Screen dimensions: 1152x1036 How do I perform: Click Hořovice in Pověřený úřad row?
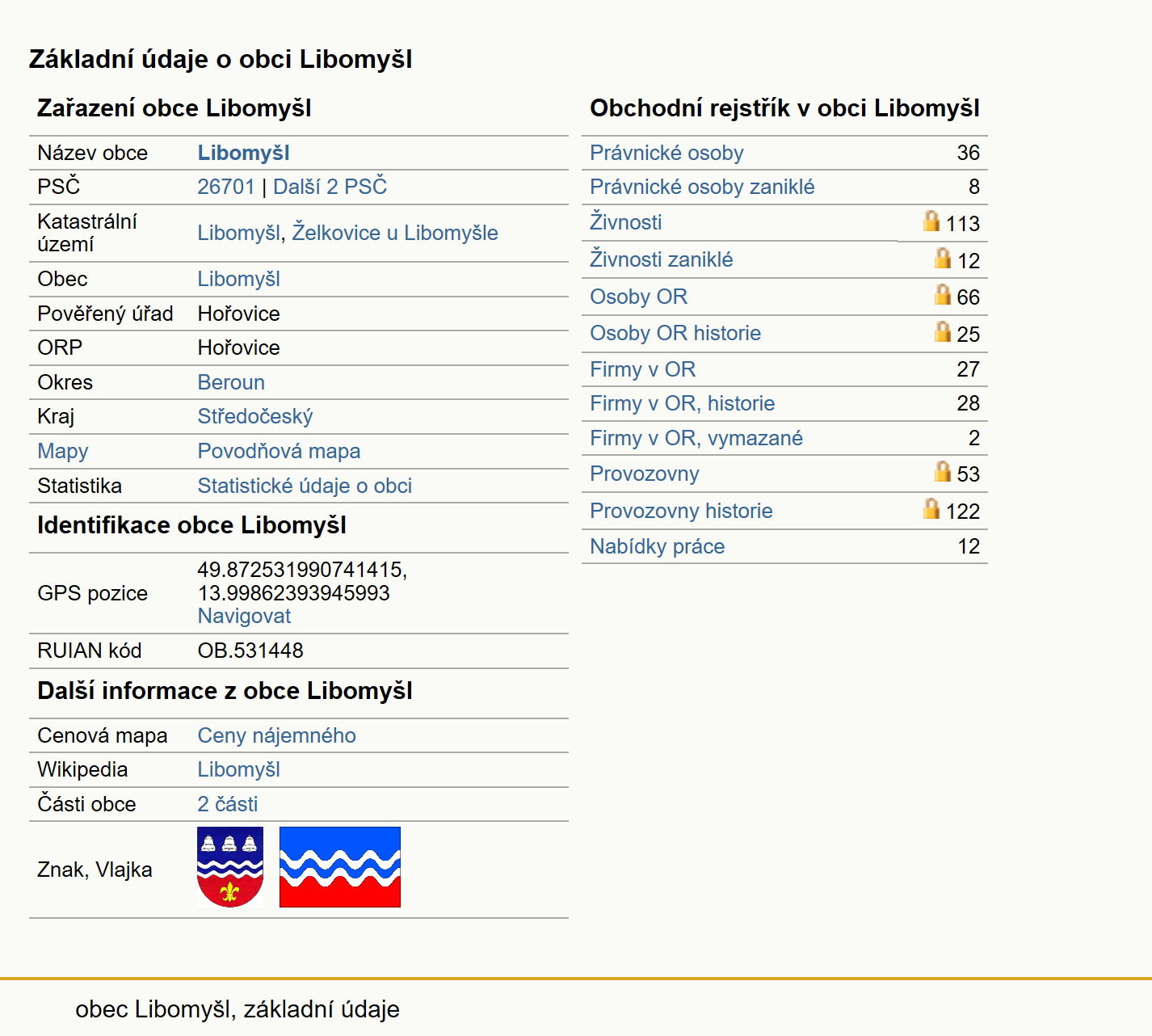coord(238,314)
